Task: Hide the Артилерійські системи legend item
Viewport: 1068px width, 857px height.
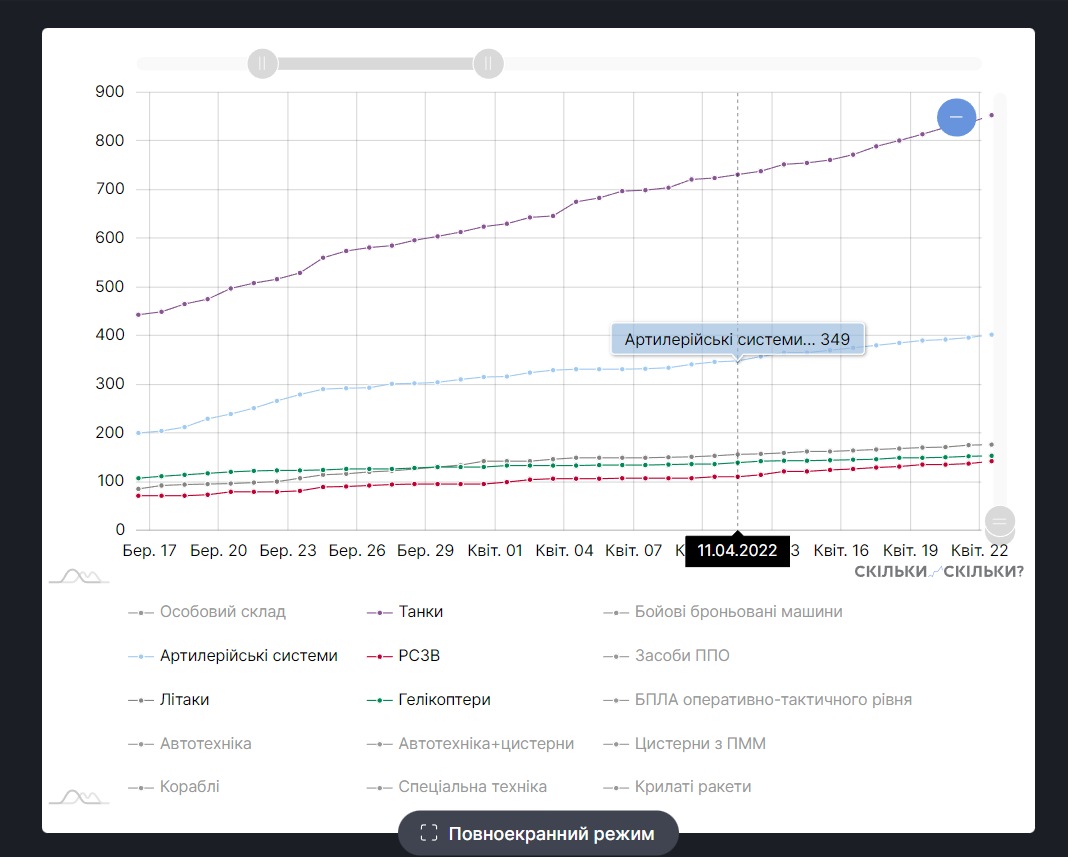Action: click(248, 656)
